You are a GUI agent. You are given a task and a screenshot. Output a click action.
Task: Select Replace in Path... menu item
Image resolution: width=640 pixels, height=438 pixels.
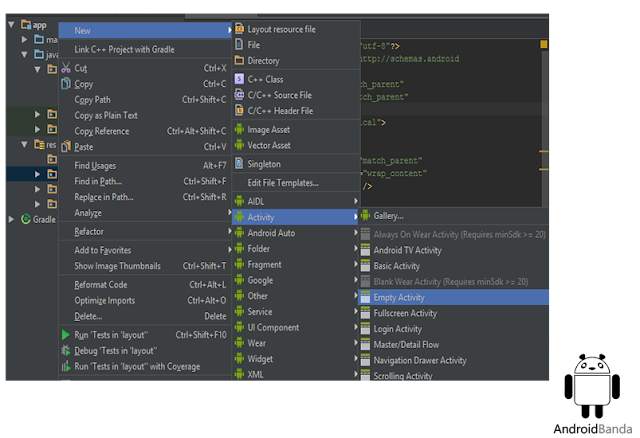[x=145, y=197]
